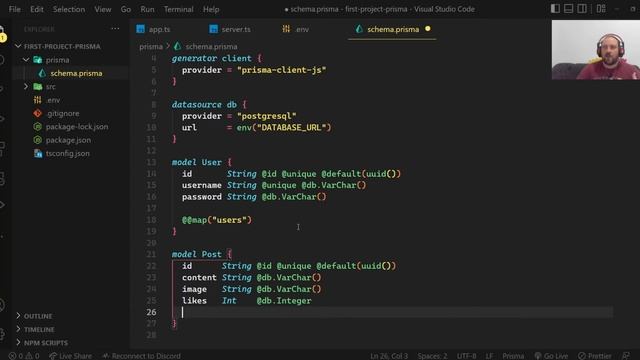Select the schema.prisma editor tab
The image size is (640, 360).
click(392, 29)
